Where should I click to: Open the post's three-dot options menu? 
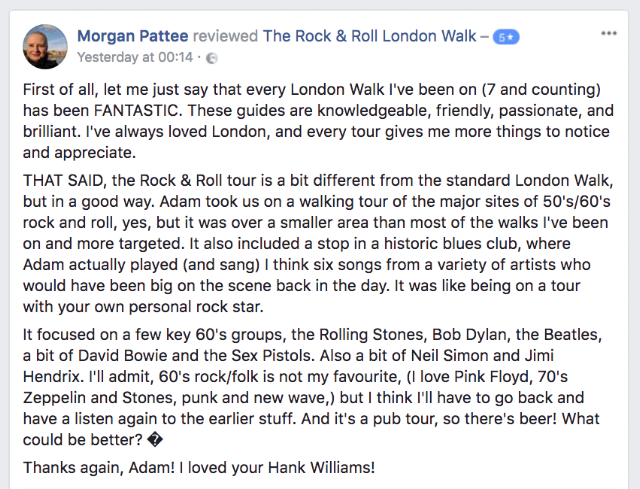point(609,33)
